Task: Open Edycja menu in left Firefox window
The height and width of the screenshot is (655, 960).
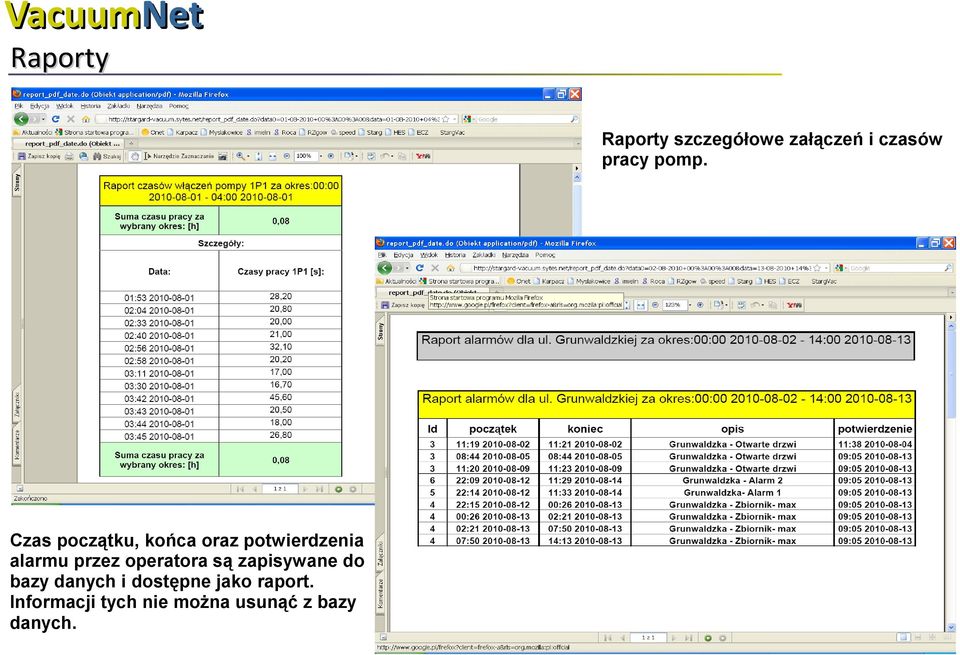Action: click(x=39, y=106)
